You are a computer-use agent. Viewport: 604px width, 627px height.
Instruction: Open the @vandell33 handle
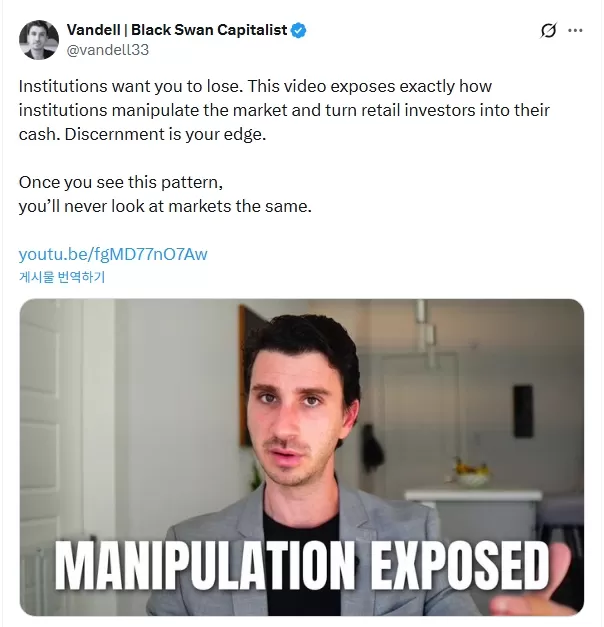click(108, 50)
